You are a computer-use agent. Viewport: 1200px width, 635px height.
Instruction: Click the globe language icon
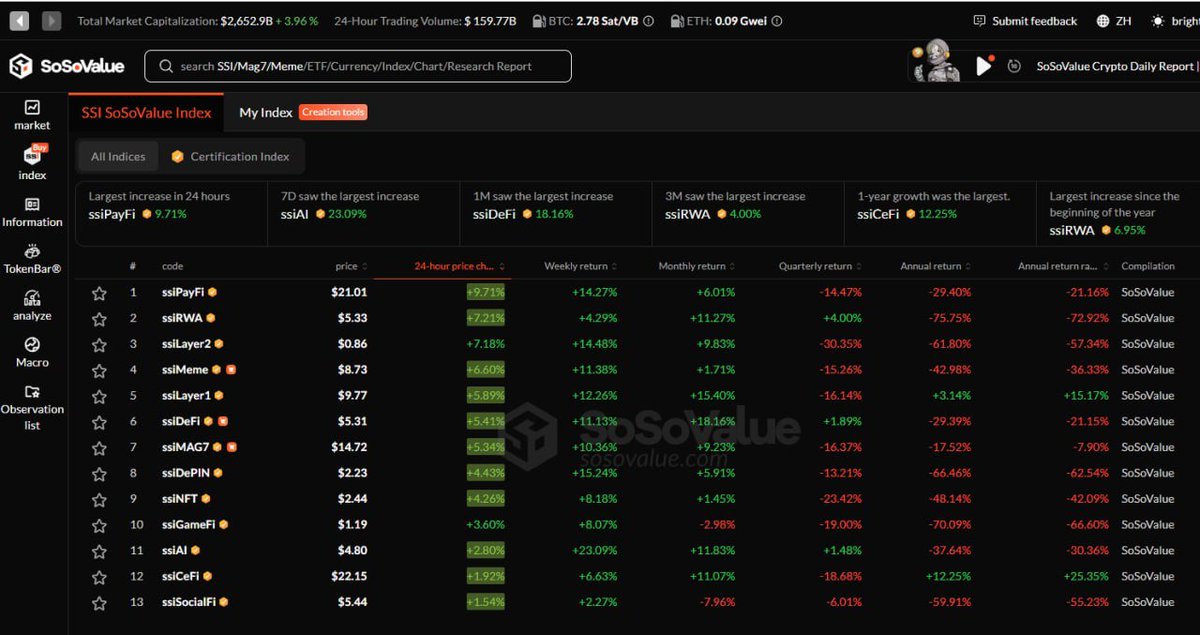[x=1103, y=21]
